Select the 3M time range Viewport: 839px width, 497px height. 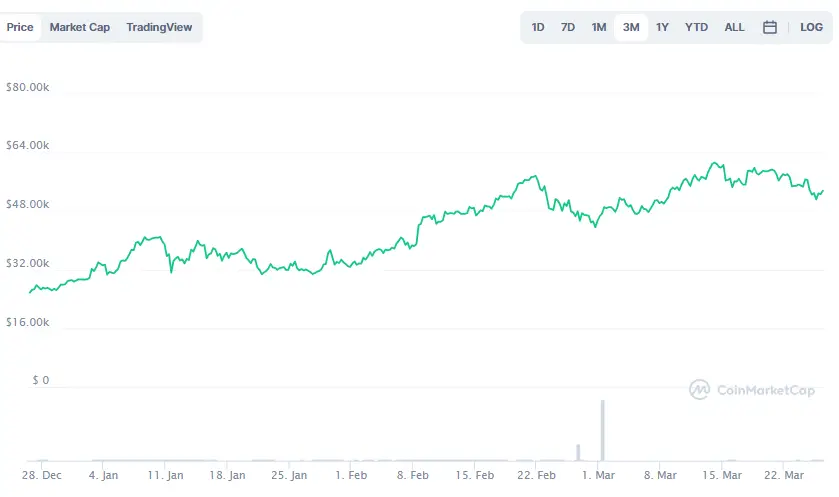pos(631,27)
